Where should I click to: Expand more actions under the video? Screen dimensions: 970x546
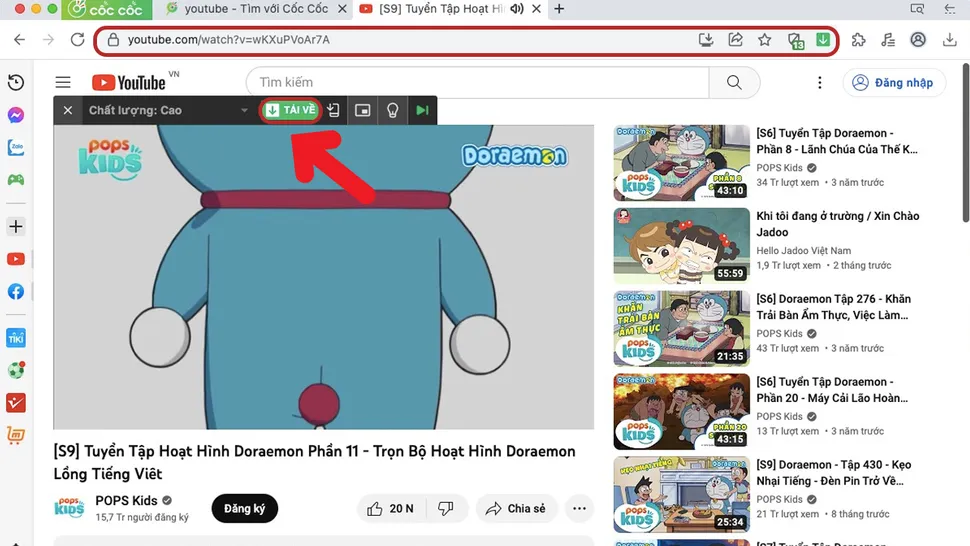pyautogui.click(x=579, y=509)
